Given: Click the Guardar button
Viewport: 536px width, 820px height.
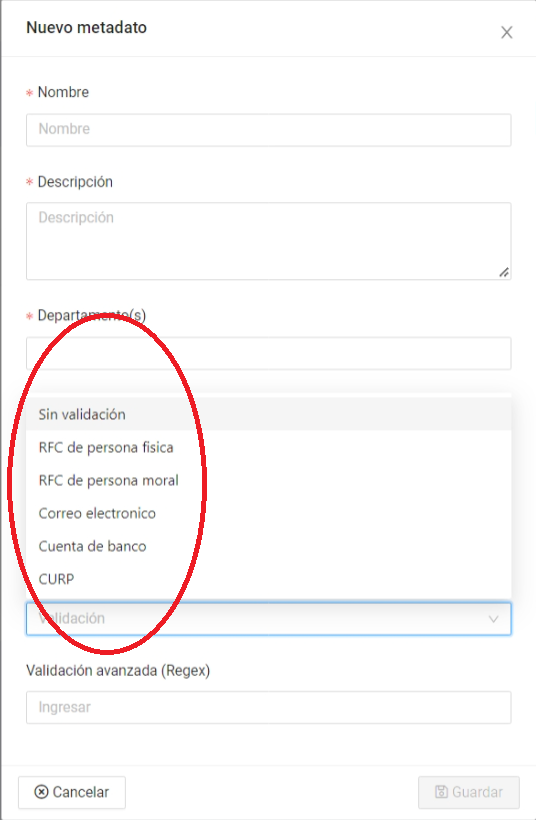Looking at the screenshot, I should click(469, 792).
